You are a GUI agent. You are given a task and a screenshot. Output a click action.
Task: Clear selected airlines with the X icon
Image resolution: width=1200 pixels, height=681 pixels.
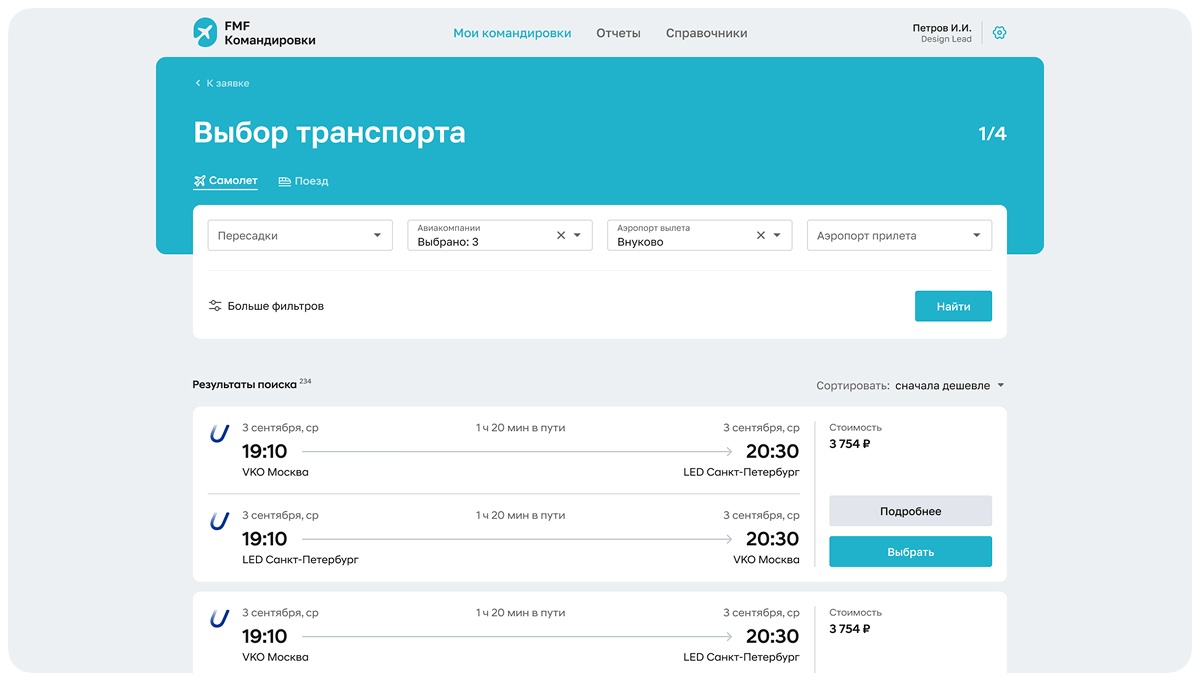tap(560, 235)
